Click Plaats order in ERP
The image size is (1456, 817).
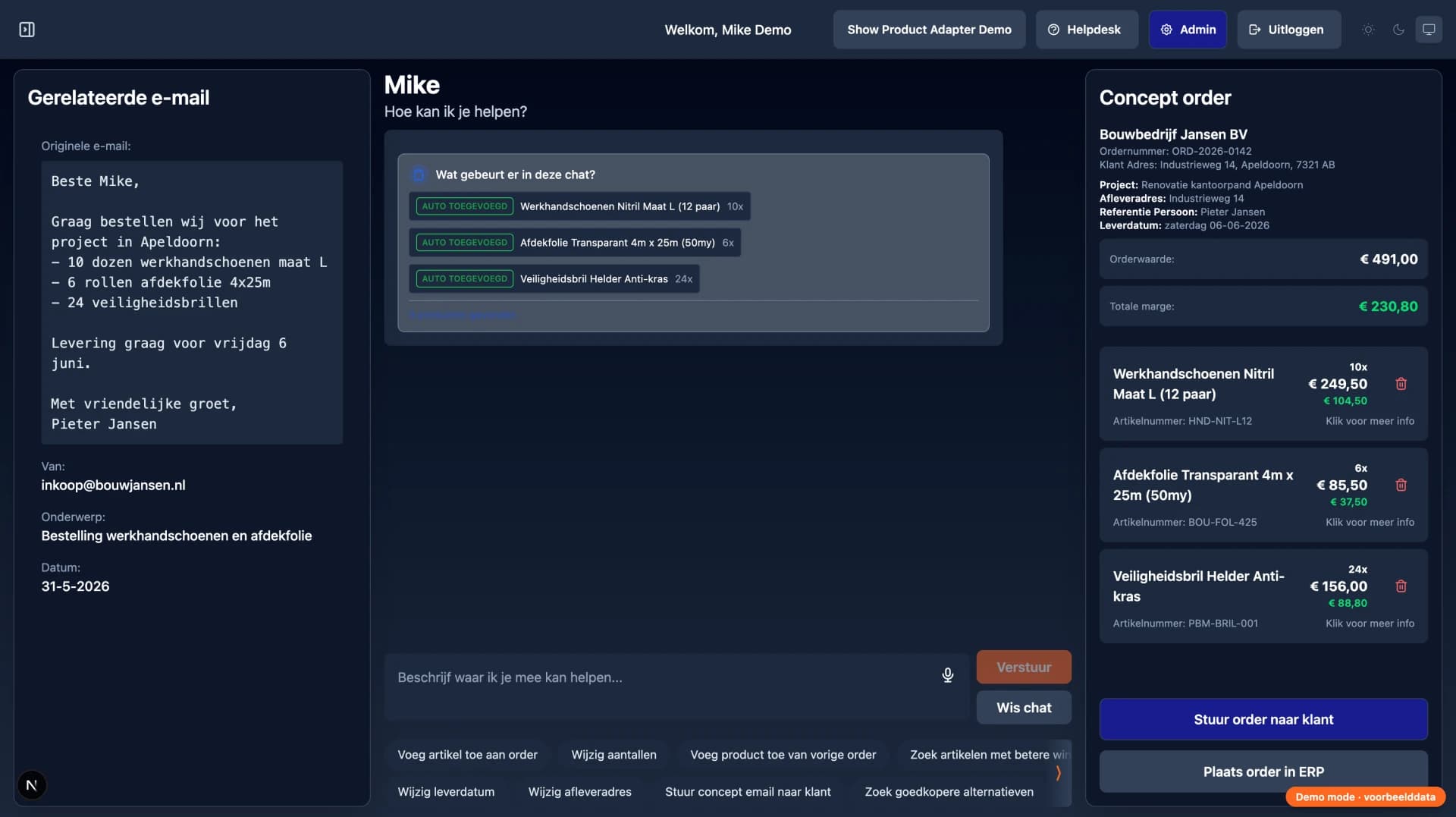pyautogui.click(x=1263, y=771)
